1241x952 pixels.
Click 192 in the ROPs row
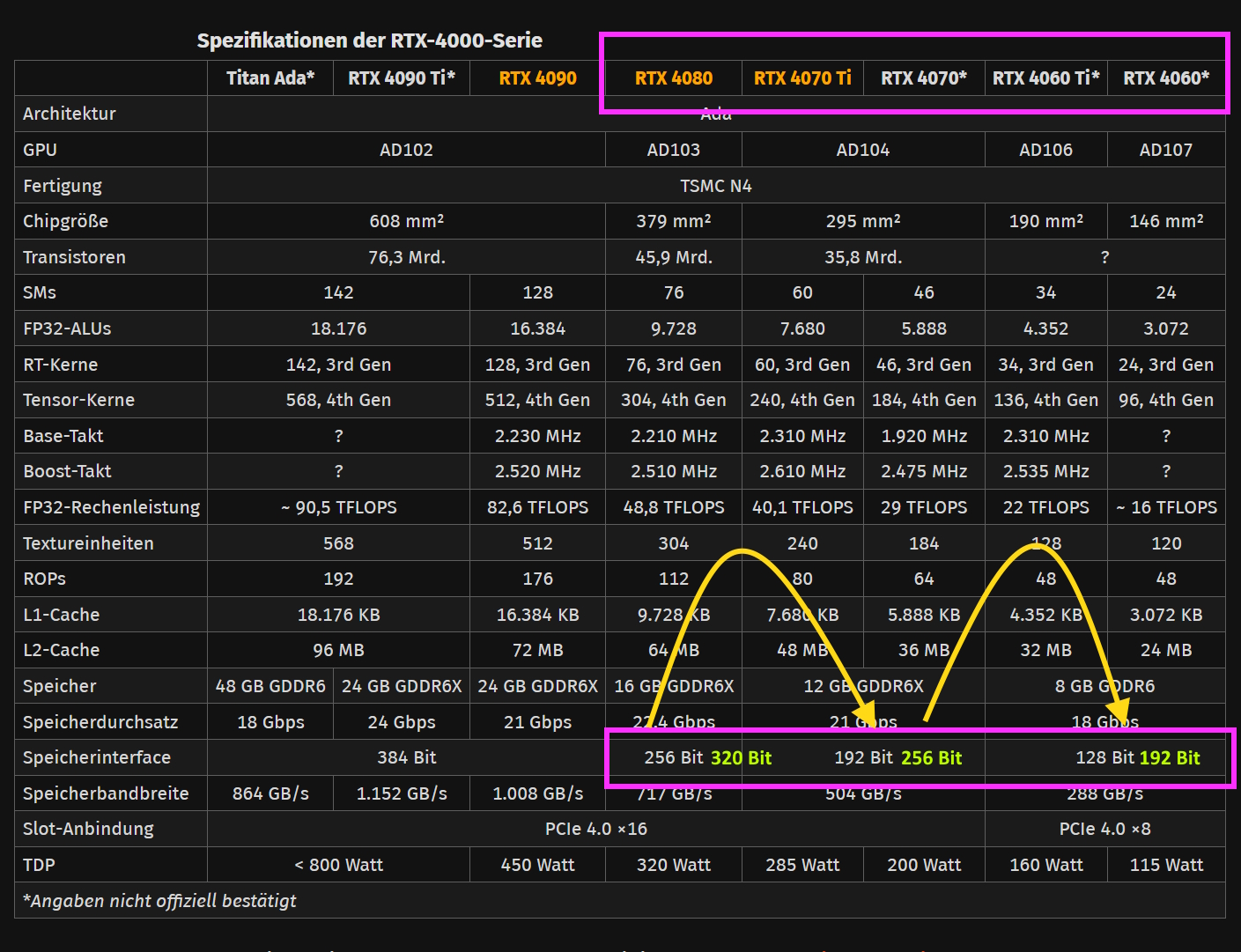click(338, 579)
